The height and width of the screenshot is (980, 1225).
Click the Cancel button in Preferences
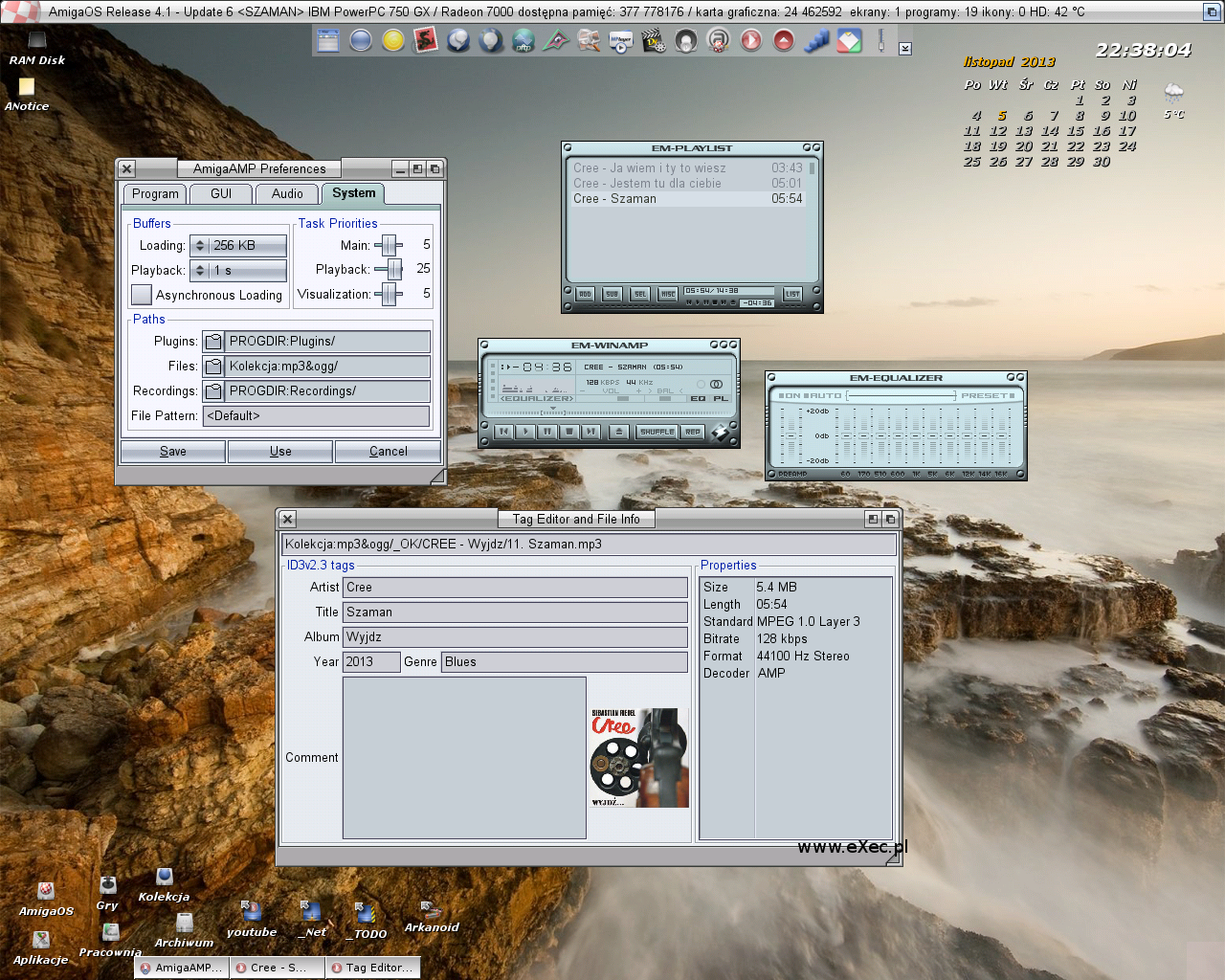click(x=388, y=452)
